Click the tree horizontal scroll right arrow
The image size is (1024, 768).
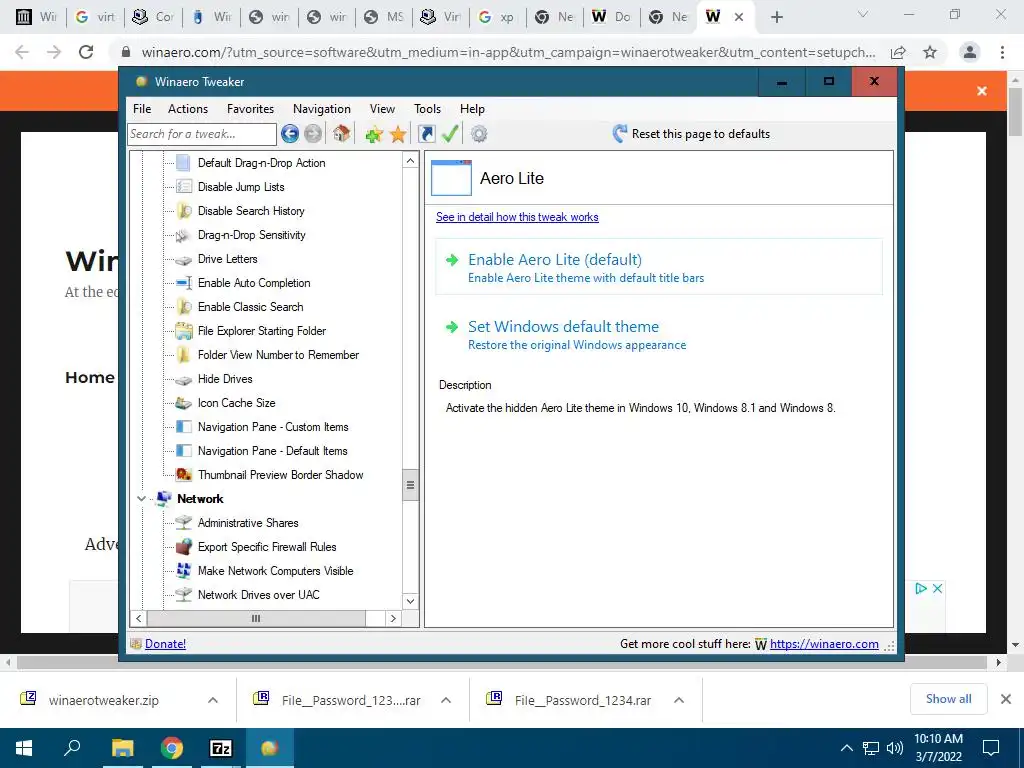392,618
